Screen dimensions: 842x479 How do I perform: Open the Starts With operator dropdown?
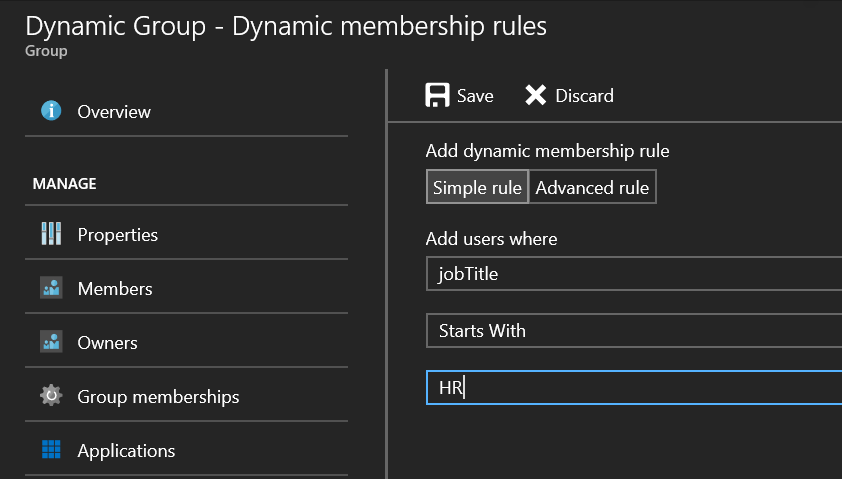pyautogui.click(x=634, y=331)
